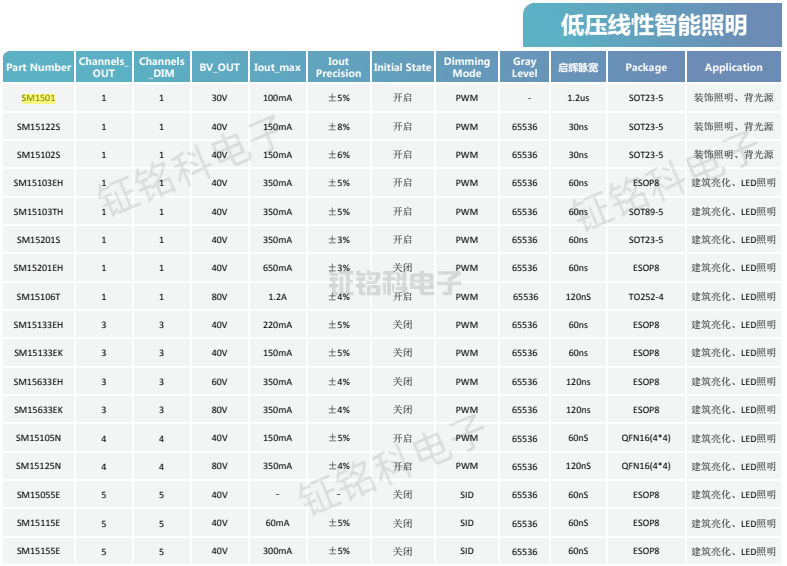This screenshot has width=787, height=566.
Task: Select 220mA value in SM15133EH row
Action: click(277, 325)
